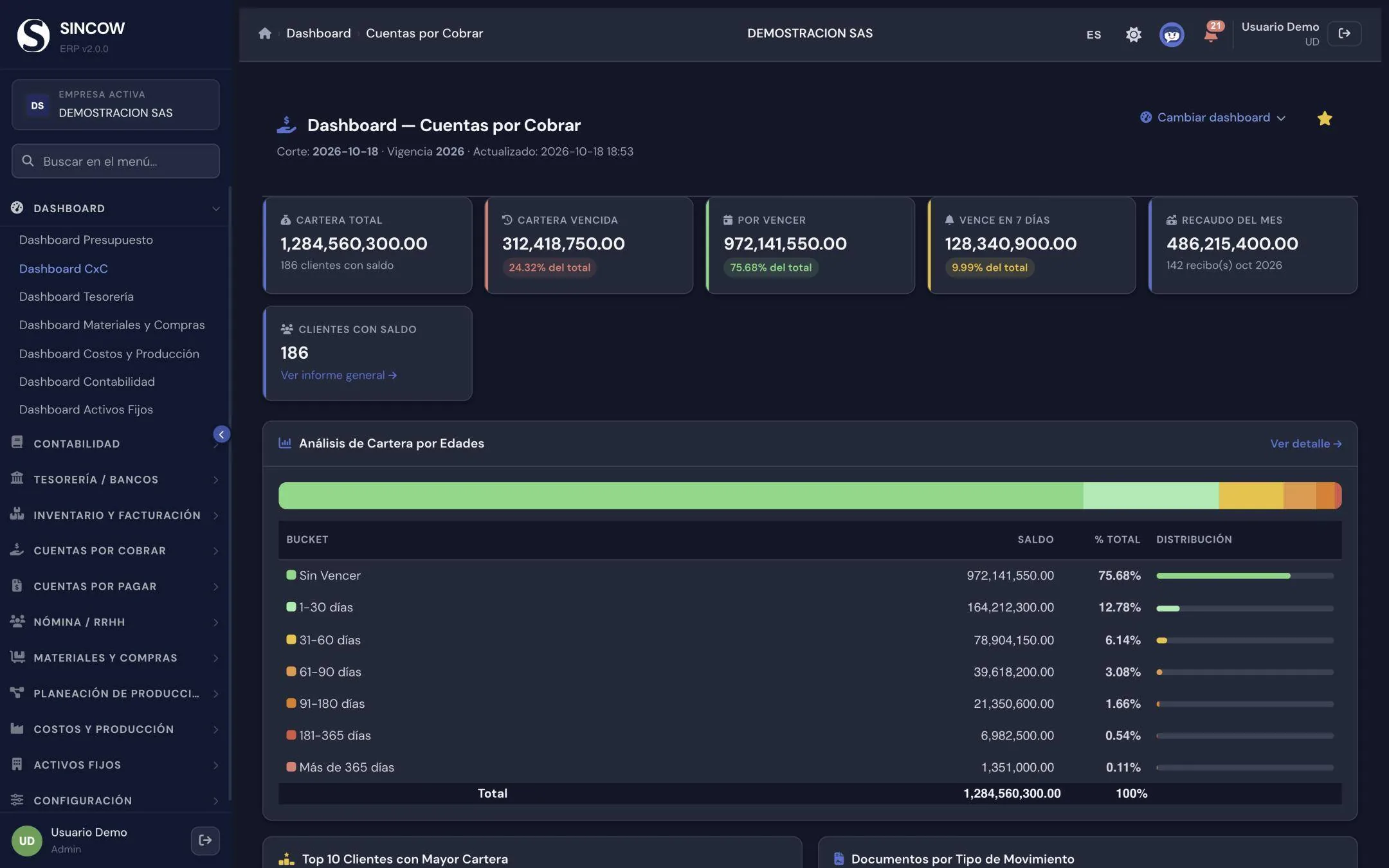Click the Buscar en el menú search field
The image size is (1389, 868).
[116, 161]
